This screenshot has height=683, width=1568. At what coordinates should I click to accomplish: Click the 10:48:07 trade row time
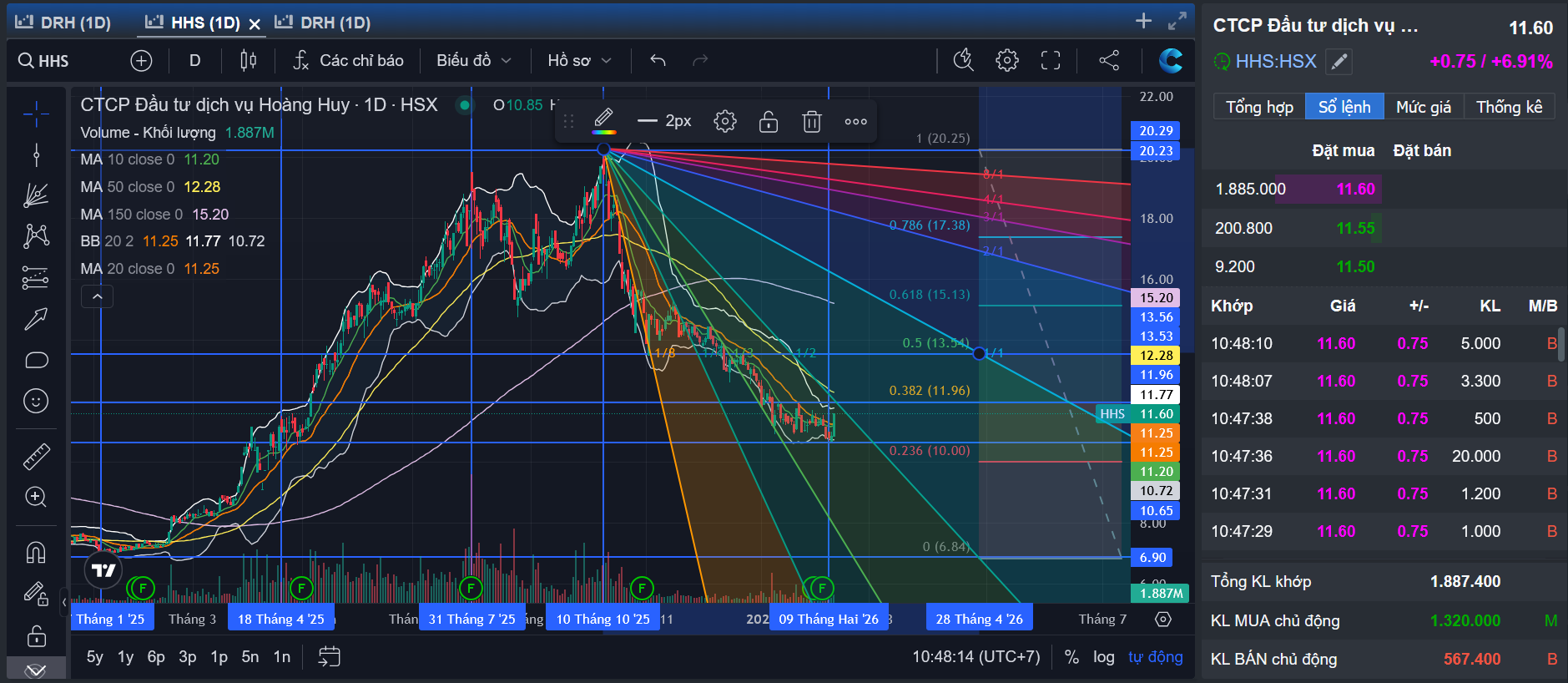point(1242,381)
